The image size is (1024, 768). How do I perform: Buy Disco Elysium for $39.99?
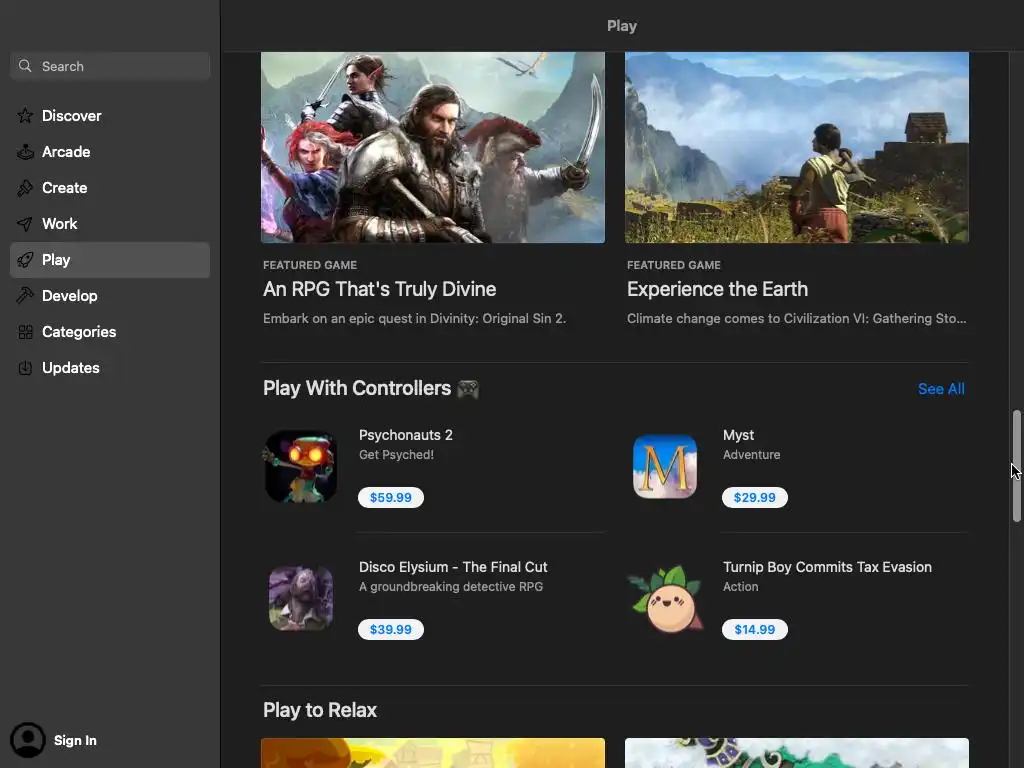point(391,630)
